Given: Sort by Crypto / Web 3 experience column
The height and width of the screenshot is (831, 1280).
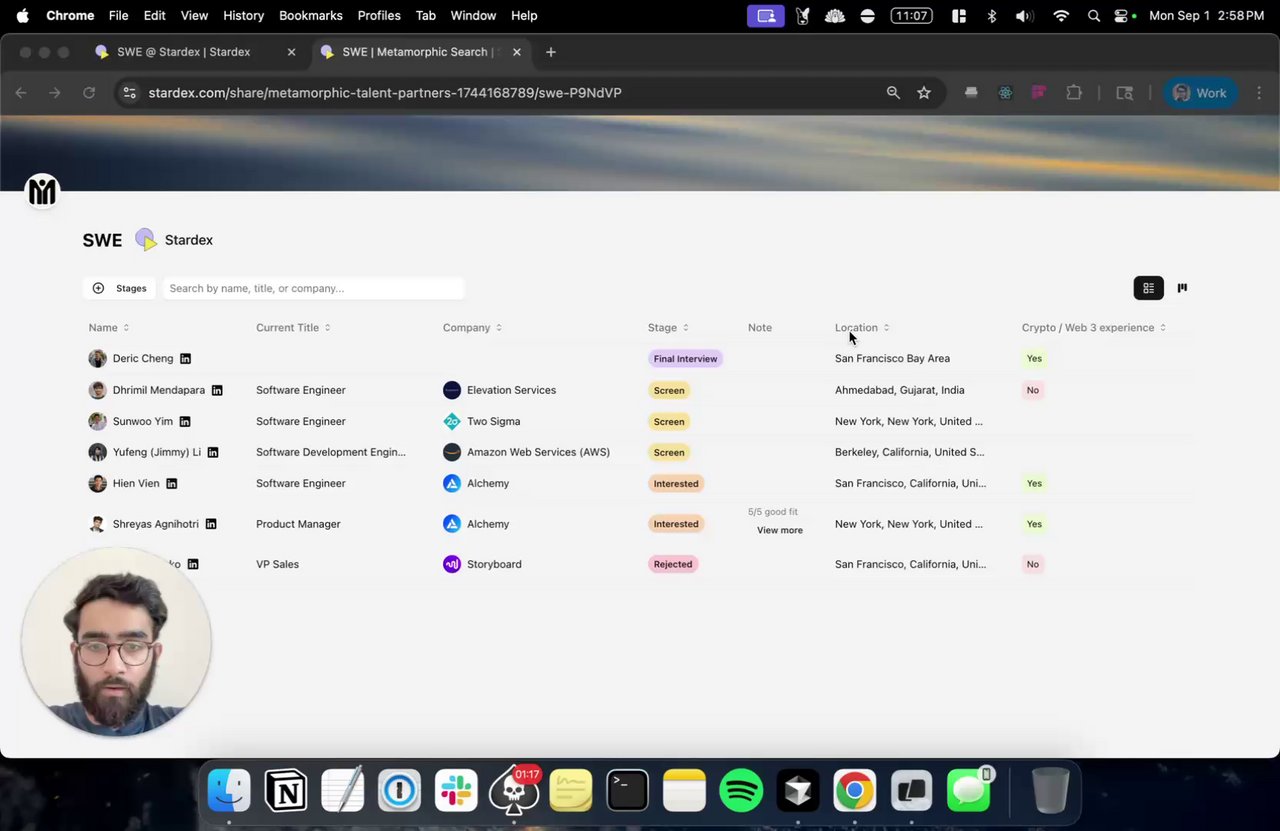Looking at the screenshot, I should tap(1094, 328).
